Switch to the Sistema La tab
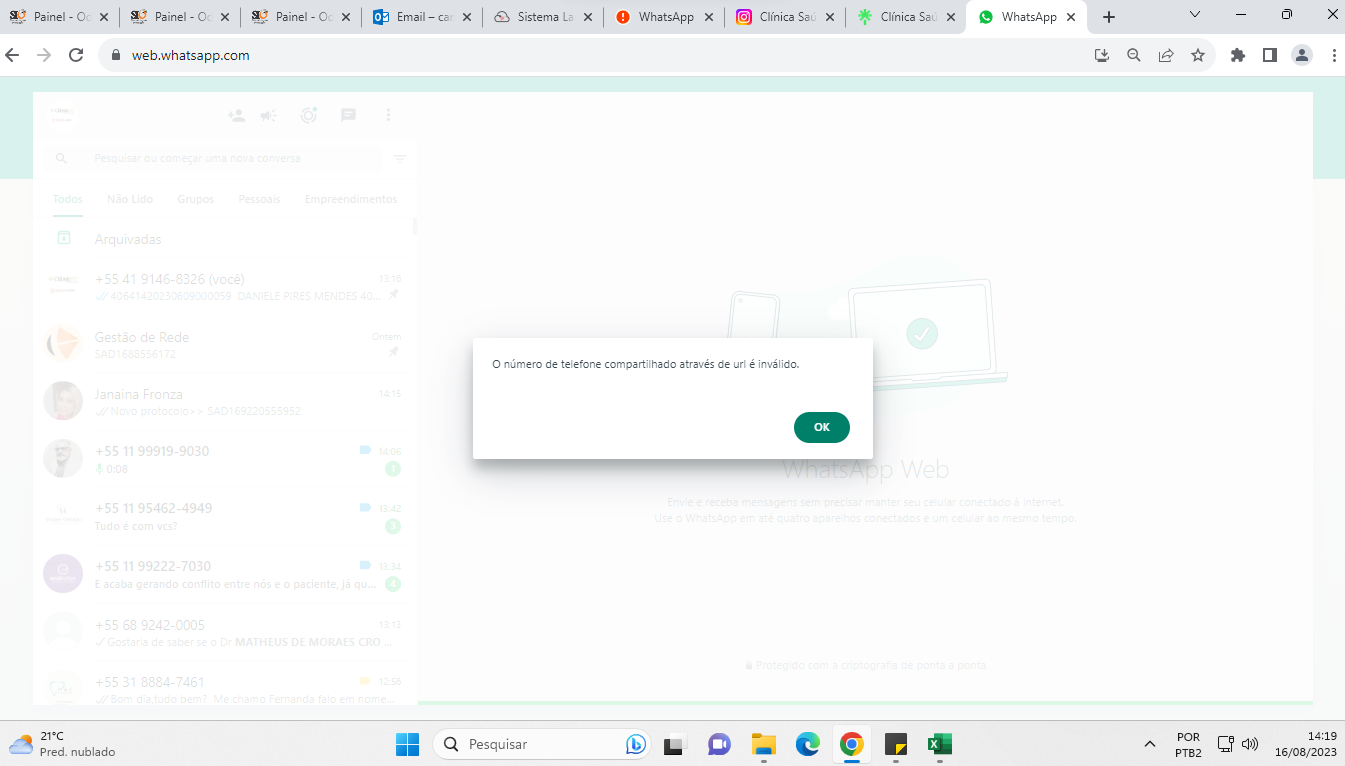 click(542, 17)
